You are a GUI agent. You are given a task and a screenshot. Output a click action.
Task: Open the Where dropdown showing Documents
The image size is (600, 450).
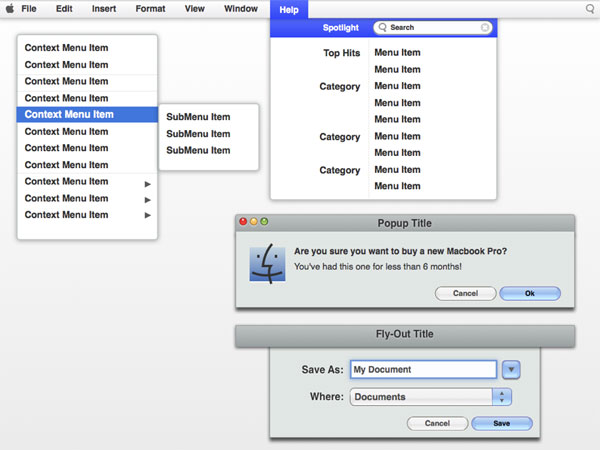(430, 397)
